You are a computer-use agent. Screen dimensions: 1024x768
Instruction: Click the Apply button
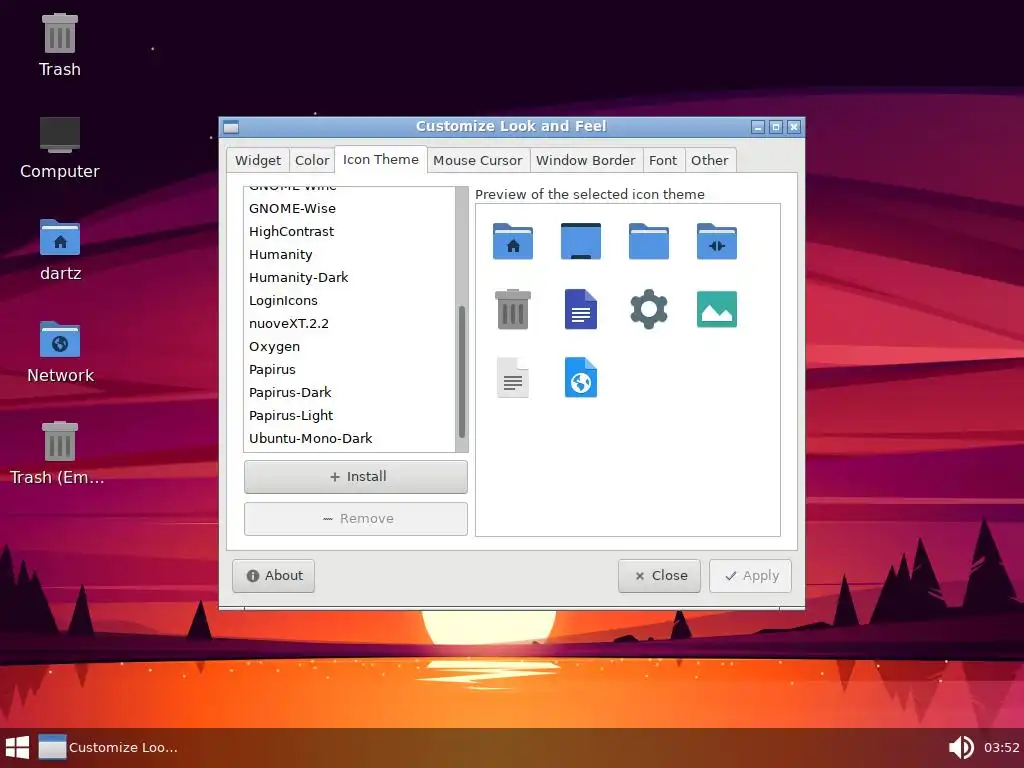point(750,576)
